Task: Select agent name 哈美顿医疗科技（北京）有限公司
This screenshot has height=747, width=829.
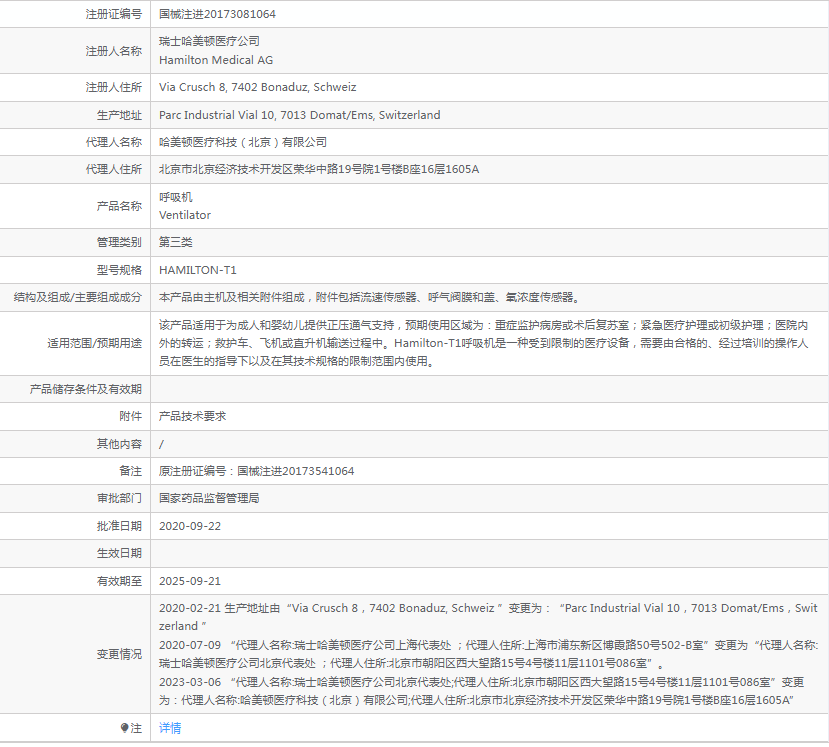Action: click(243, 142)
